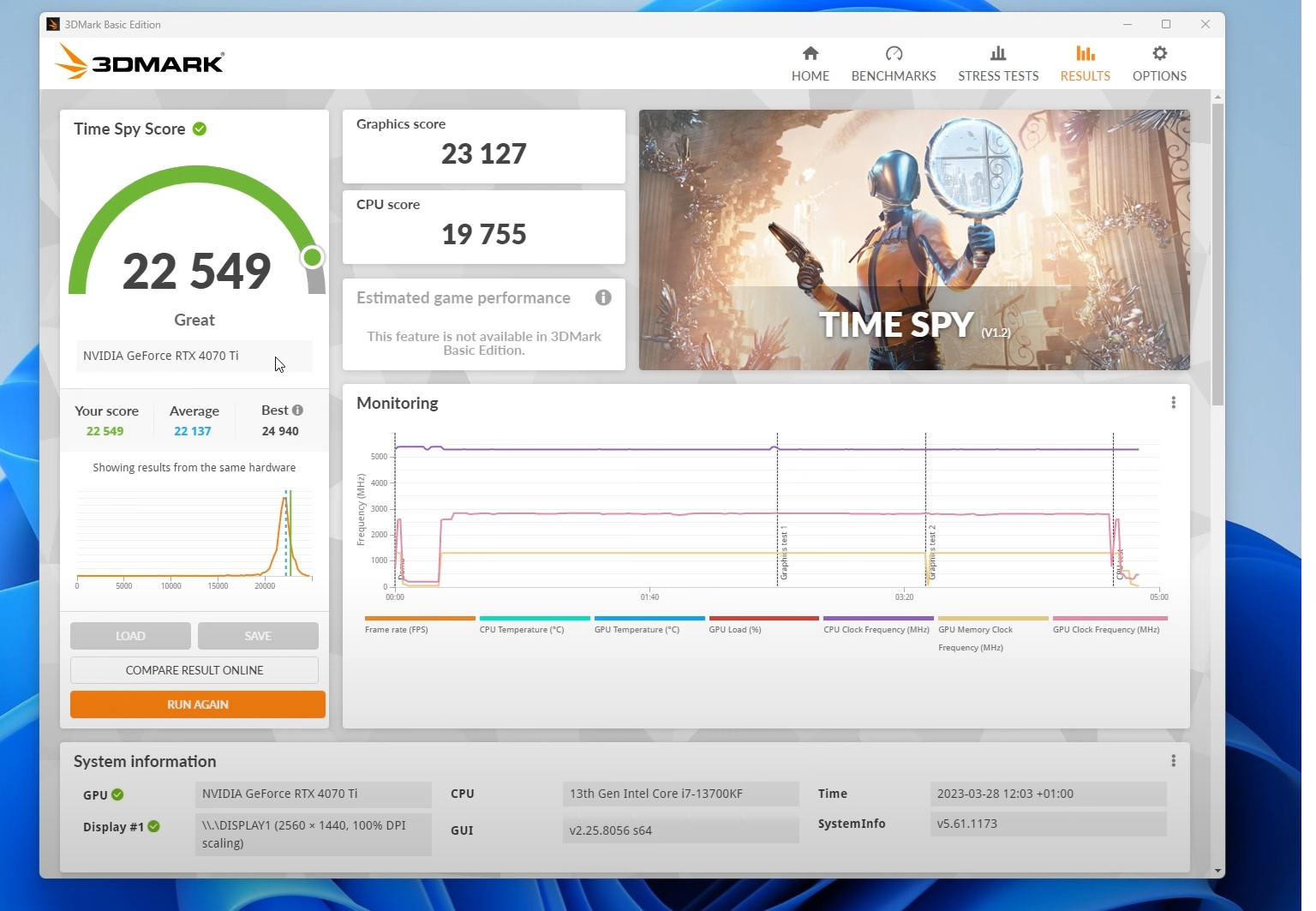Click the Time Spy Score green checkmark
Image resolution: width=1316 pixels, height=911 pixels.
pyautogui.click(x=200, y=129)
